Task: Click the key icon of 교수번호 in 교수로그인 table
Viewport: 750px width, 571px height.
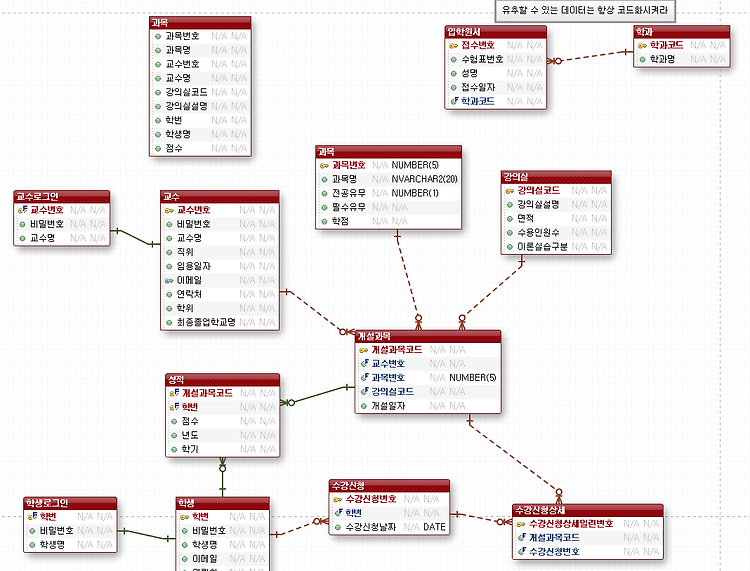Action: [x=22, y=210]
